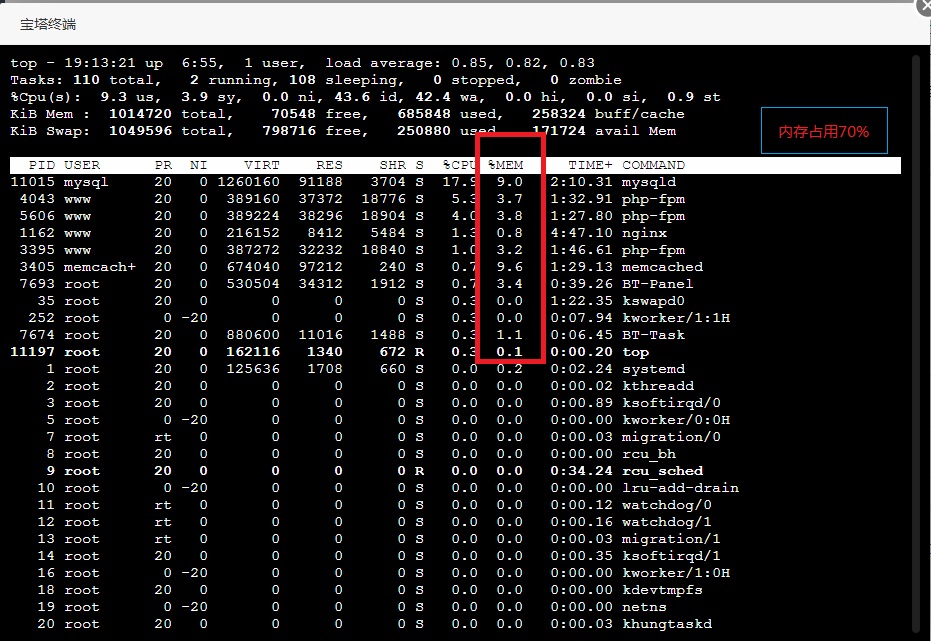Click the USER column header

pyautogui.click(x=82, y=165)
